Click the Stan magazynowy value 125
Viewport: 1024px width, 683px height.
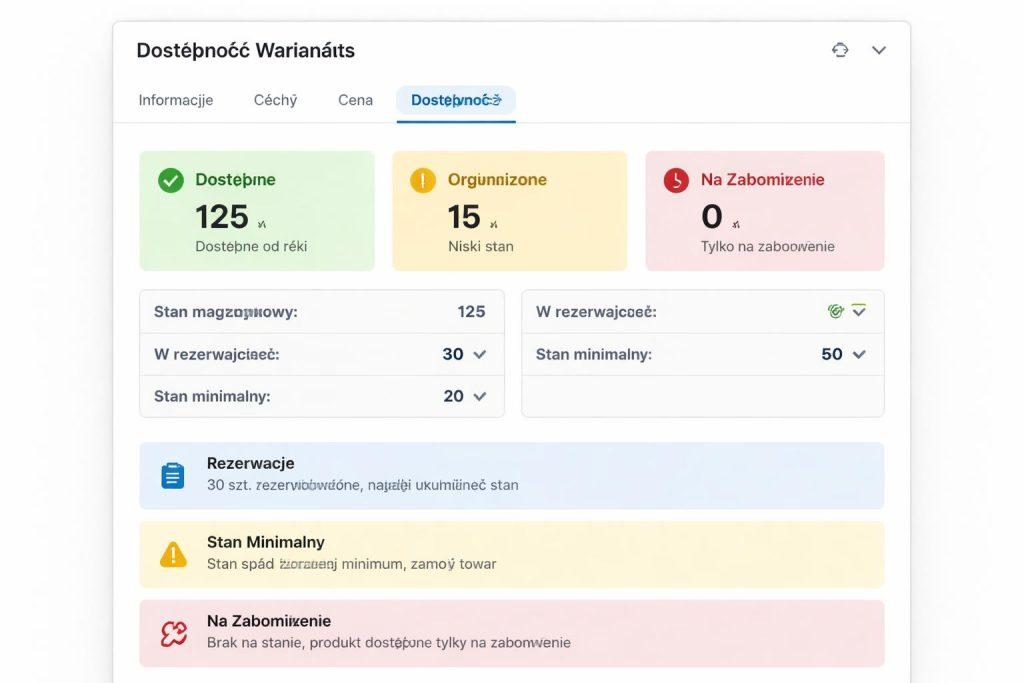471,312
